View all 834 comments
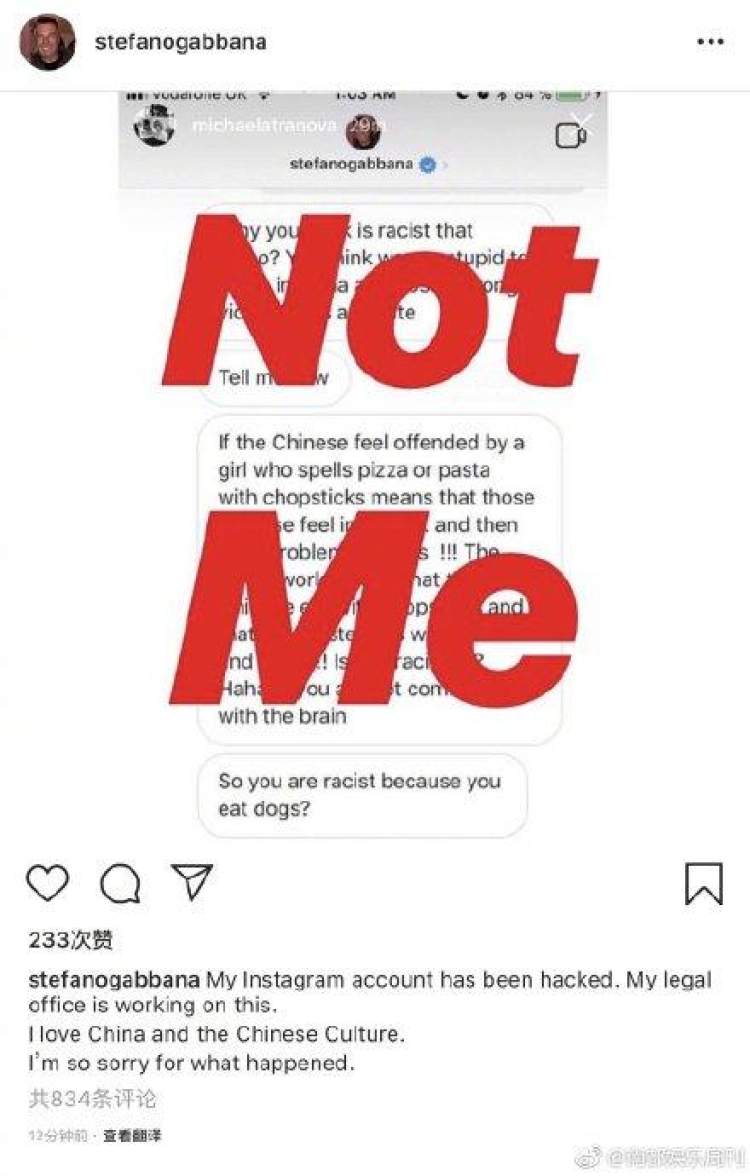The height and width of the screenshot is (1176, 750). 93,1099
